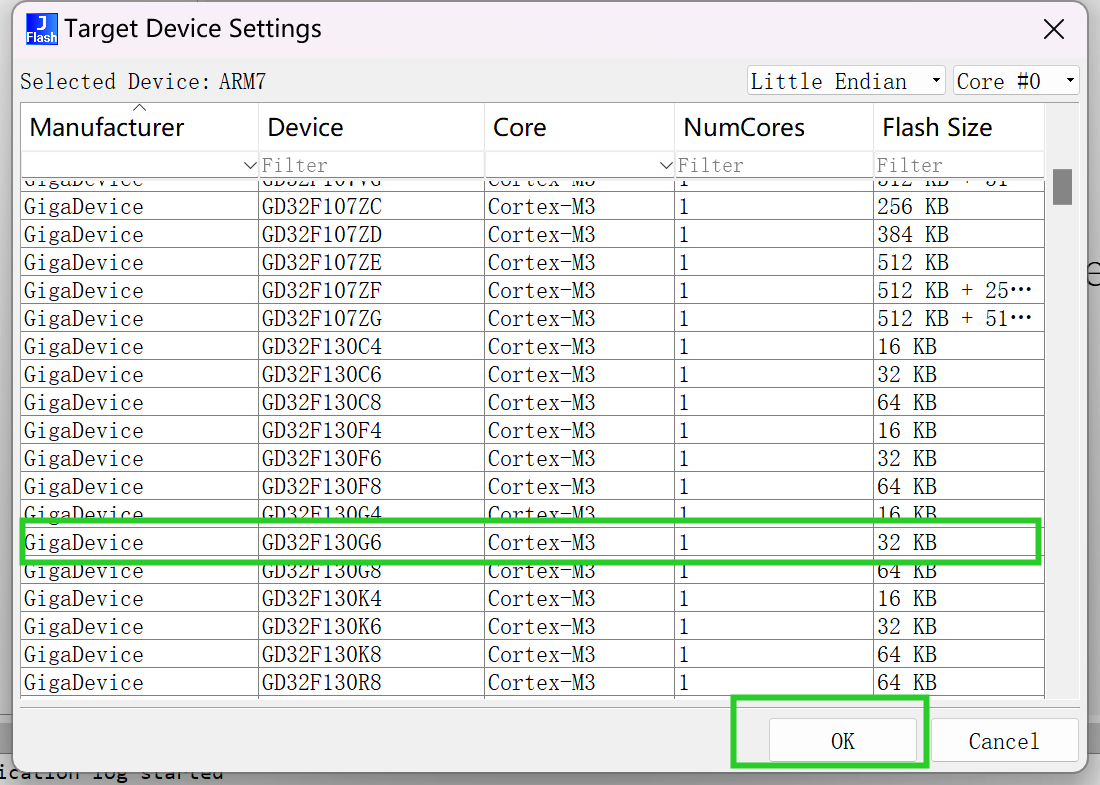This screenshot has height=785, width=1100.
Task: Click the Cancel button
Action: click(1004, 741)
